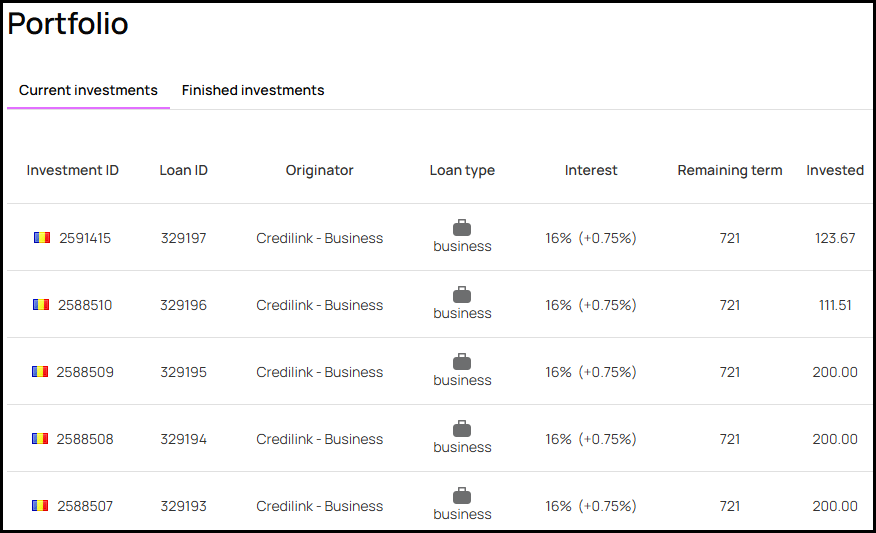The image size is (876, 533).
Task: Click the briefcase icon for loan 329196
Action: [x=462, y=295]
